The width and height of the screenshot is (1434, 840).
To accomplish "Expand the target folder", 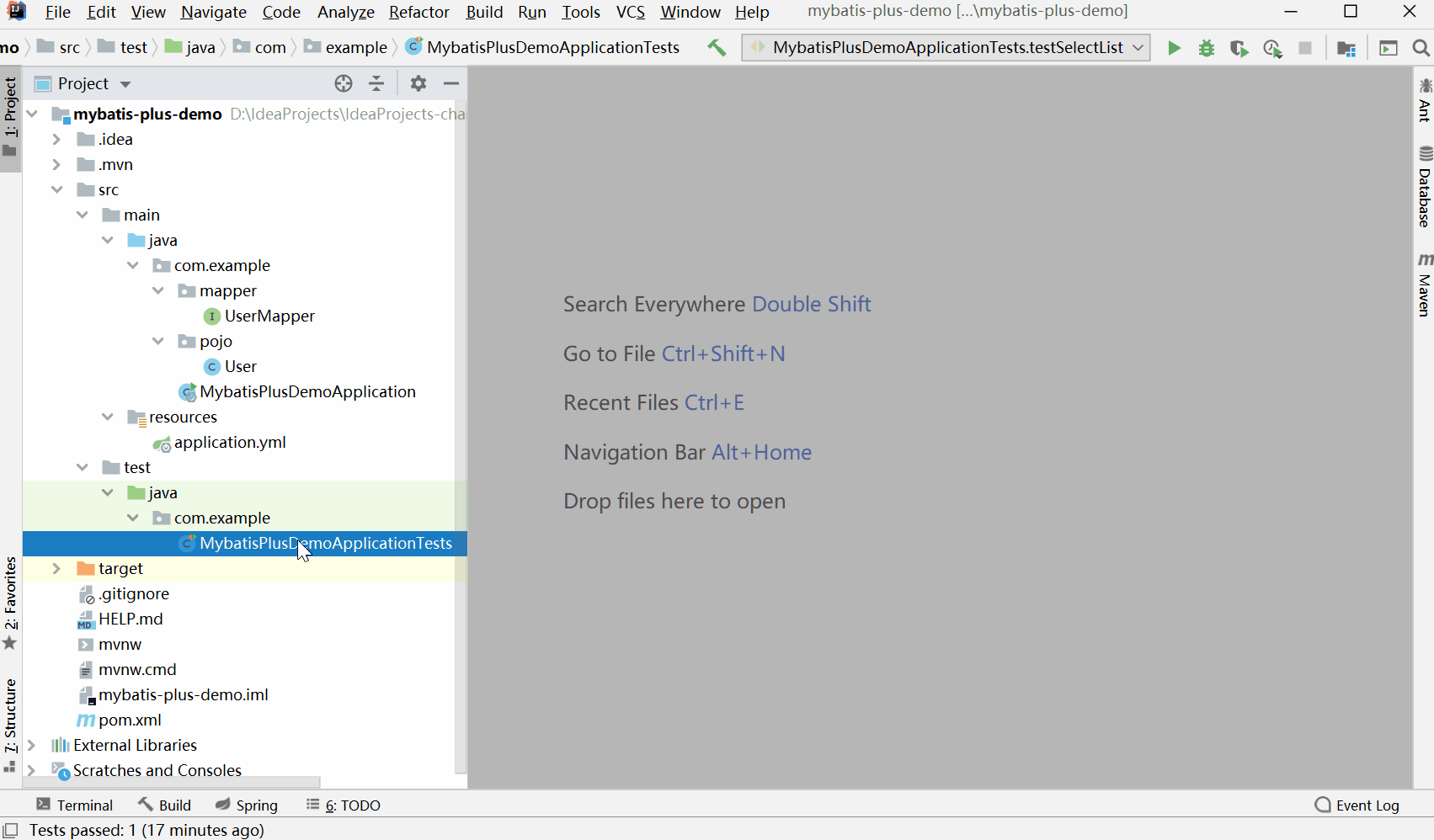I will tap(56, 569).
